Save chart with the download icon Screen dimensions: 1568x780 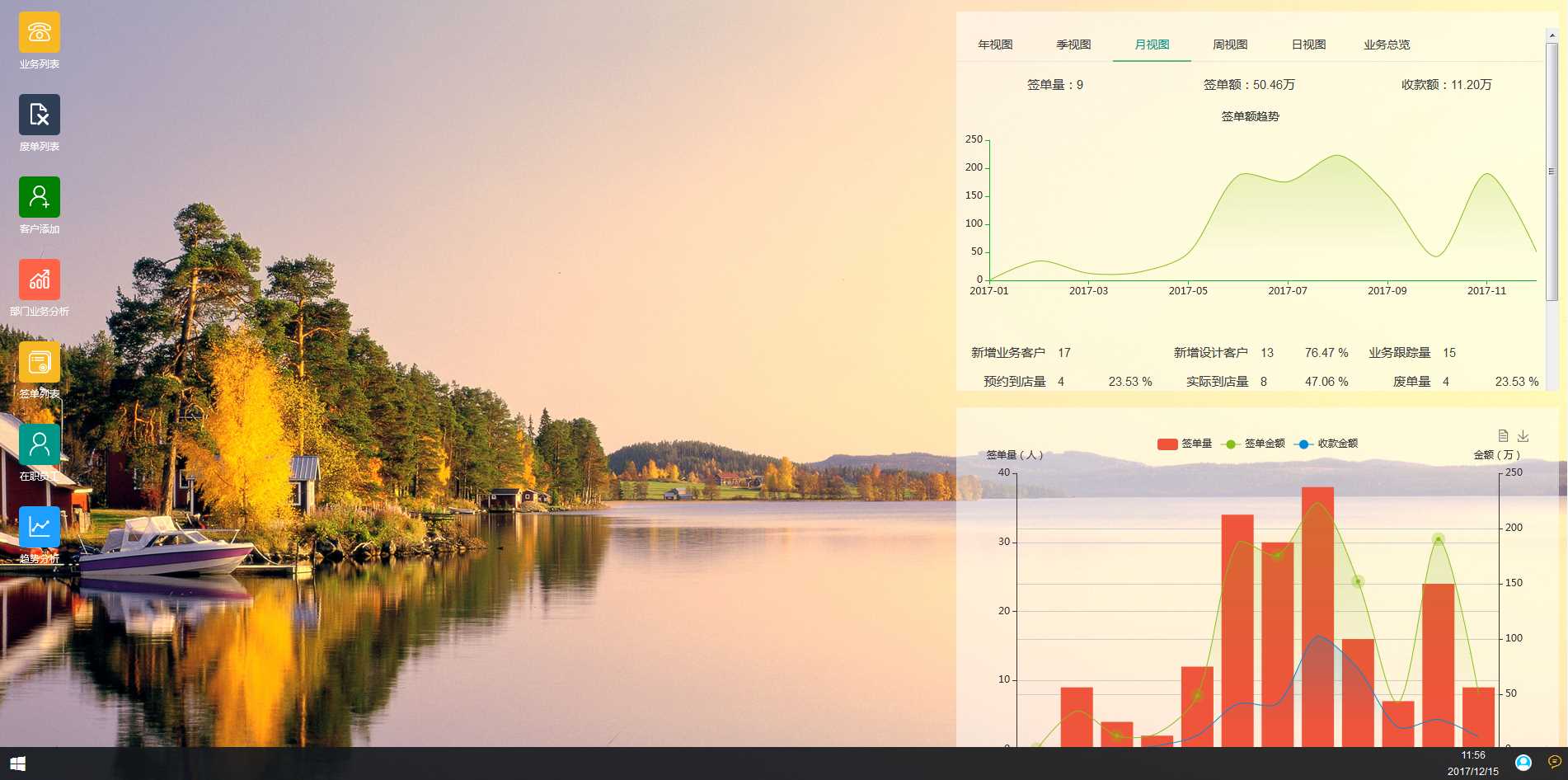[x=1523, y=435]
